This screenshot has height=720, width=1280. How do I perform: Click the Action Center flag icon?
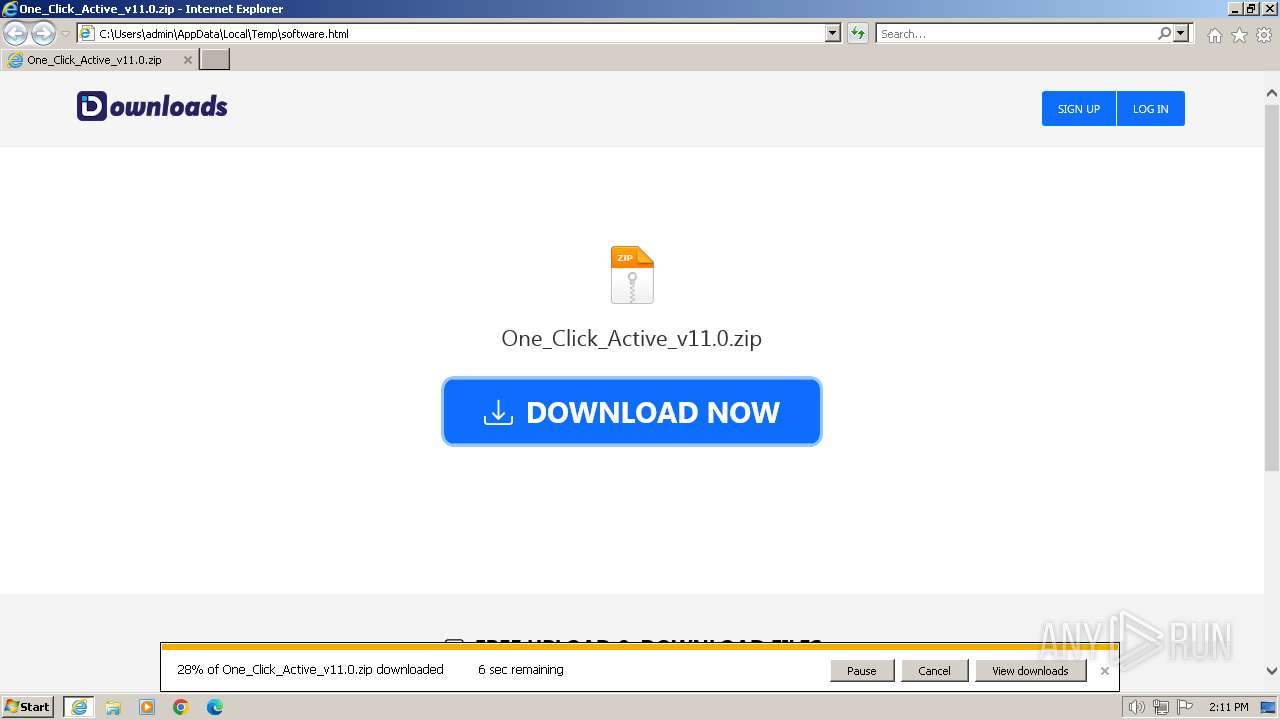click(x=1185, y=707)
